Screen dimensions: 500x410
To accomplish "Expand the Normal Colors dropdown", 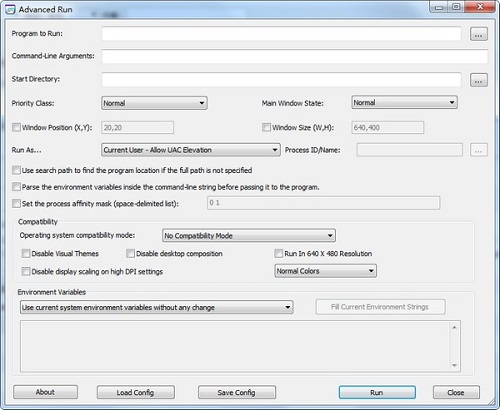I will (x=326, y=271).
